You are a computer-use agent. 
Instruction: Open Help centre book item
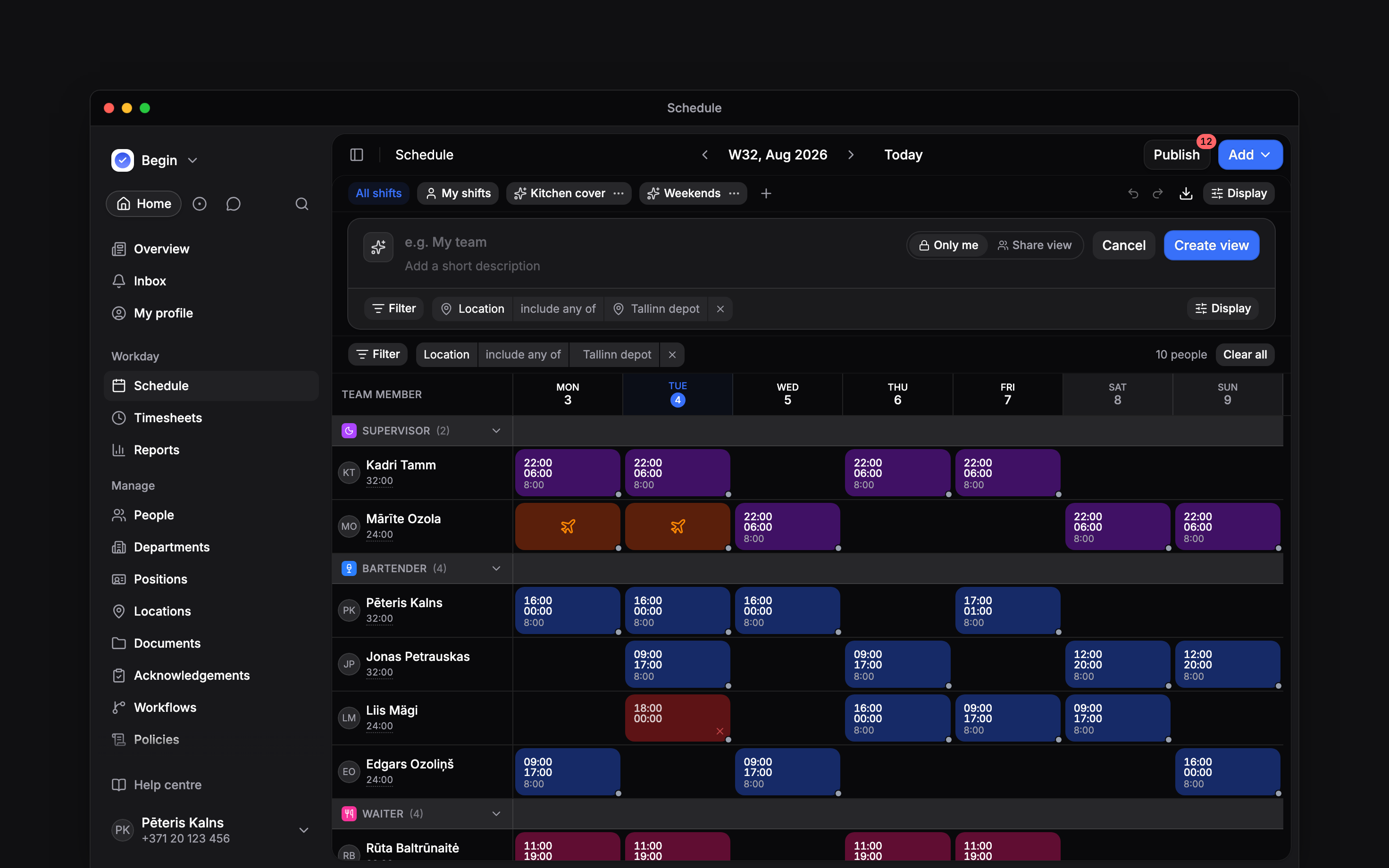click(x=211, y=785)
